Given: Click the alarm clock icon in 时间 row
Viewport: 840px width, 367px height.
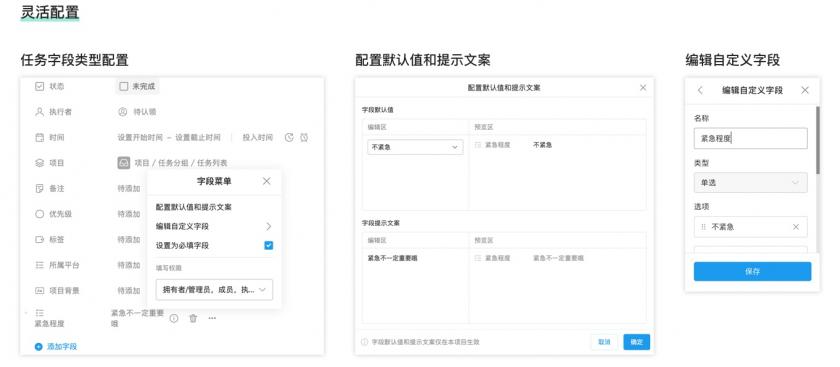Looking at the screenshot, I should pyautogui.click(x=304, y=138).
